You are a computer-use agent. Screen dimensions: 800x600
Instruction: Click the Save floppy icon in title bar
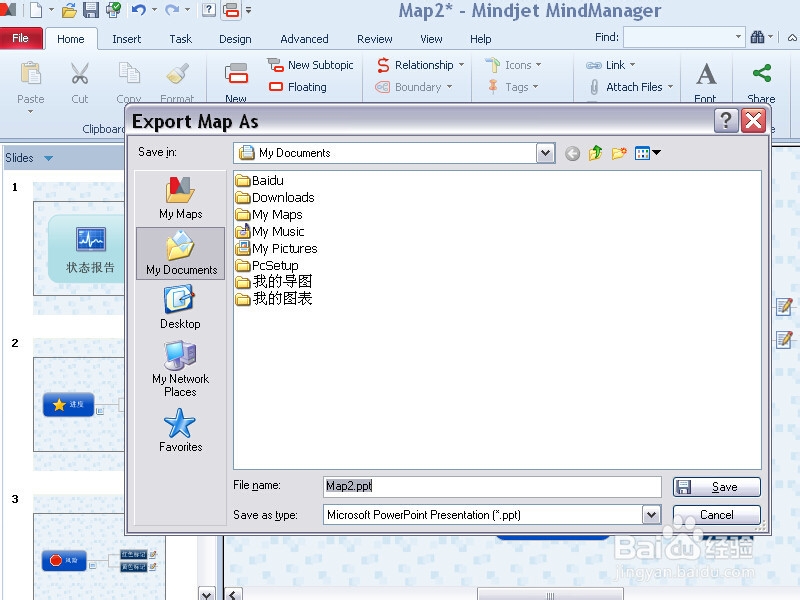pyautogui.click(x=91, y=10)
